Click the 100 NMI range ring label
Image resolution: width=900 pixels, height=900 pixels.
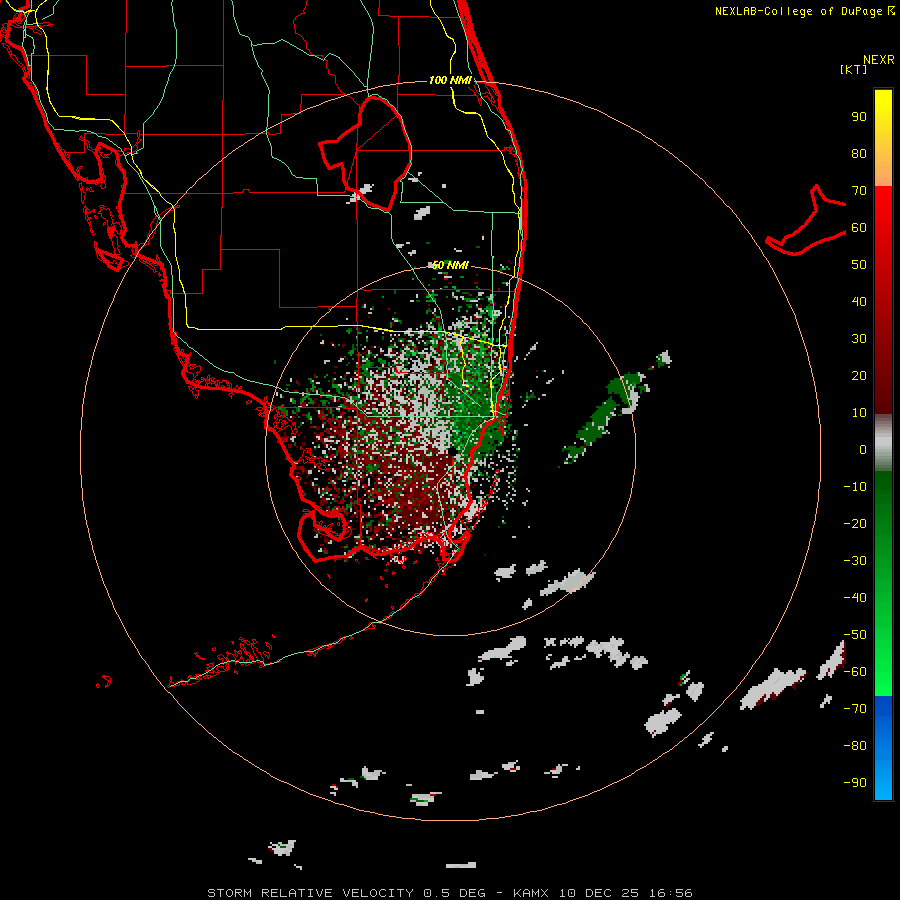pos(450,80)
